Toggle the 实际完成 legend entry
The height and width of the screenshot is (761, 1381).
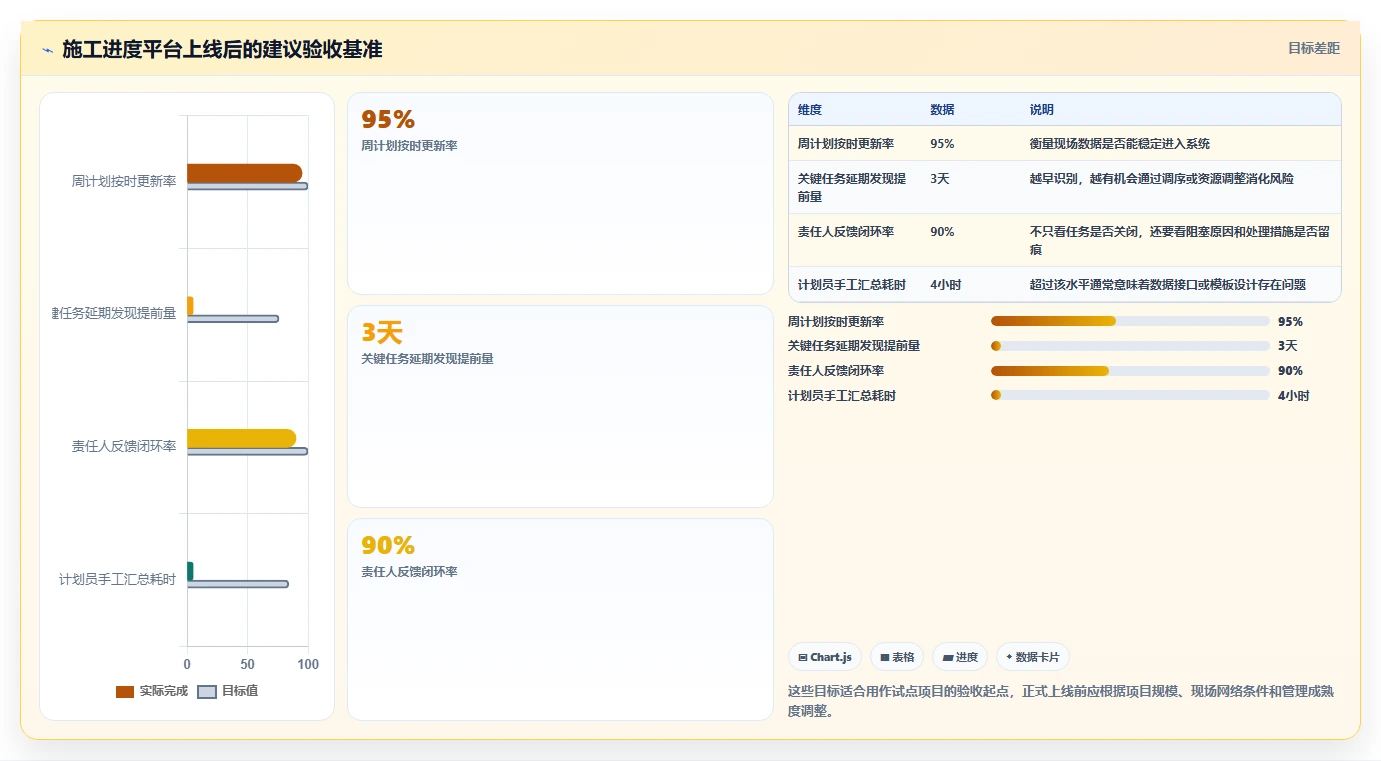coord(152,691)
